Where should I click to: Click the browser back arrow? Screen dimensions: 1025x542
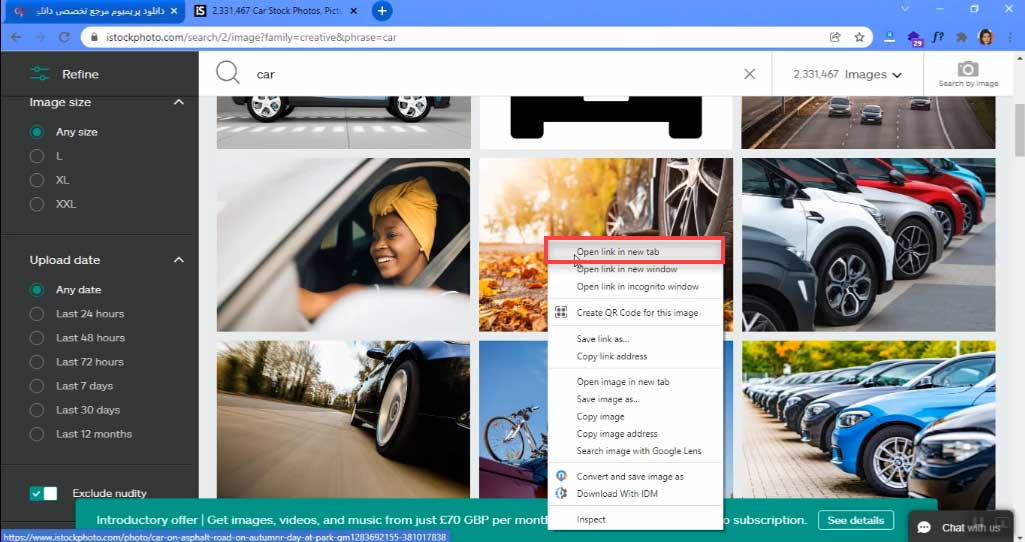[16, 37]
